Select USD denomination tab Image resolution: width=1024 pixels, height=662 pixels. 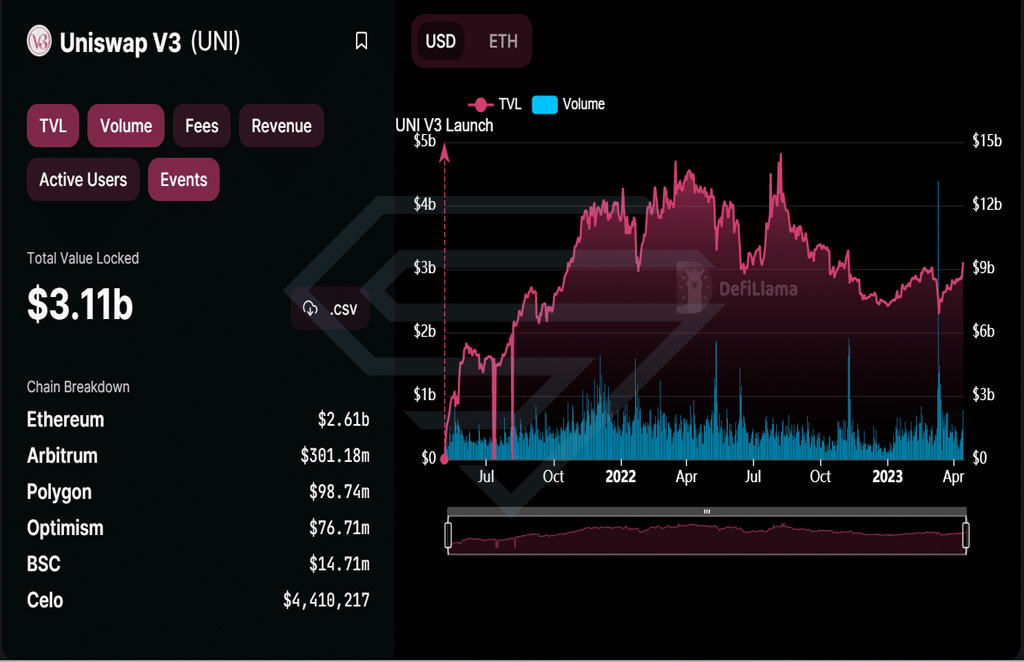[441, 41]
